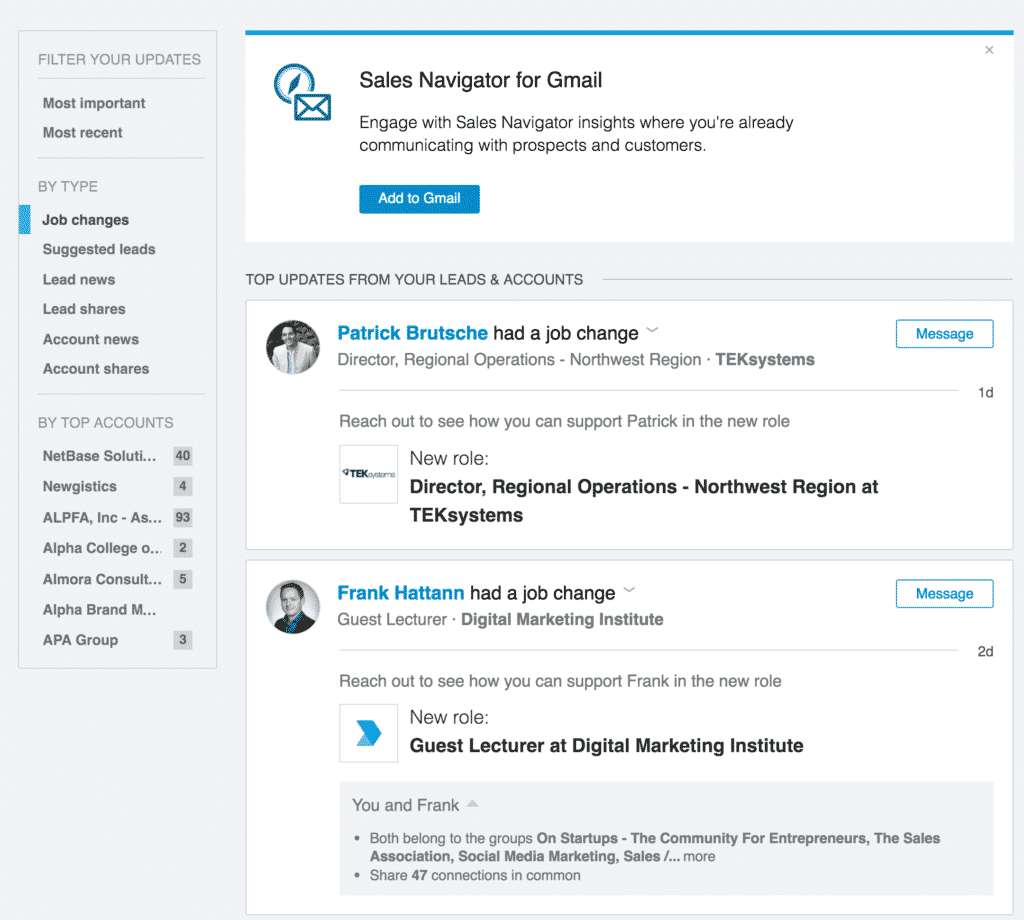Click the TEKsystems company logo
The height and width of the screenshot is (920, 1024).
(x=368, y=471)
